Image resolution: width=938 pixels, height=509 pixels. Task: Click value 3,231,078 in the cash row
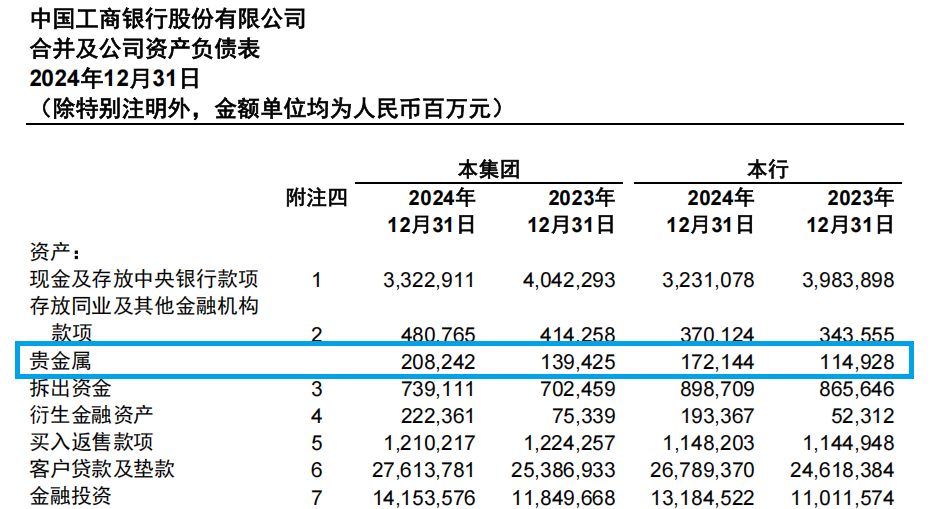click(x=708, y=280)
